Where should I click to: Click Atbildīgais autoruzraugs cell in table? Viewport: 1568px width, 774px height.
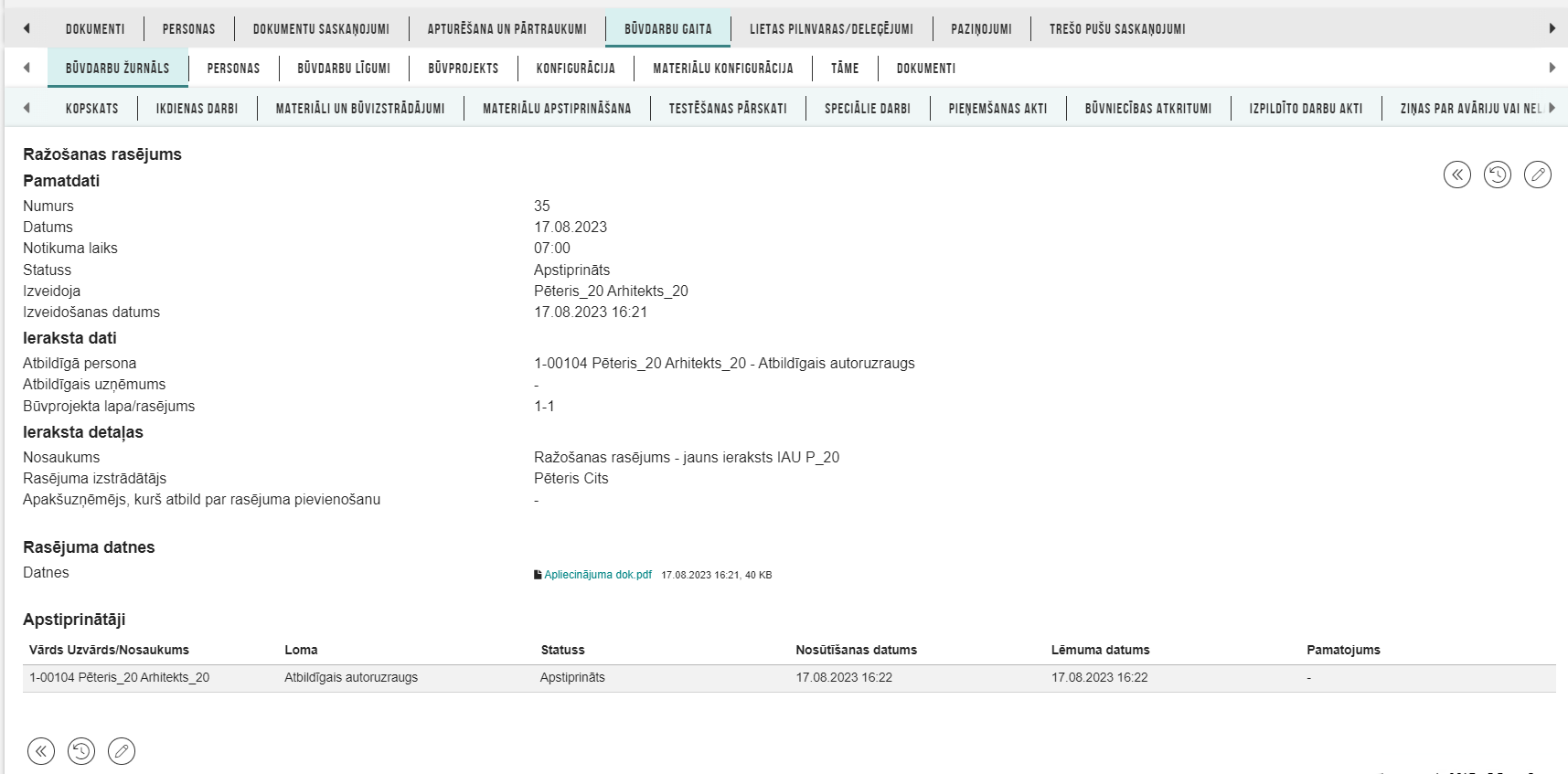point(351,677)
